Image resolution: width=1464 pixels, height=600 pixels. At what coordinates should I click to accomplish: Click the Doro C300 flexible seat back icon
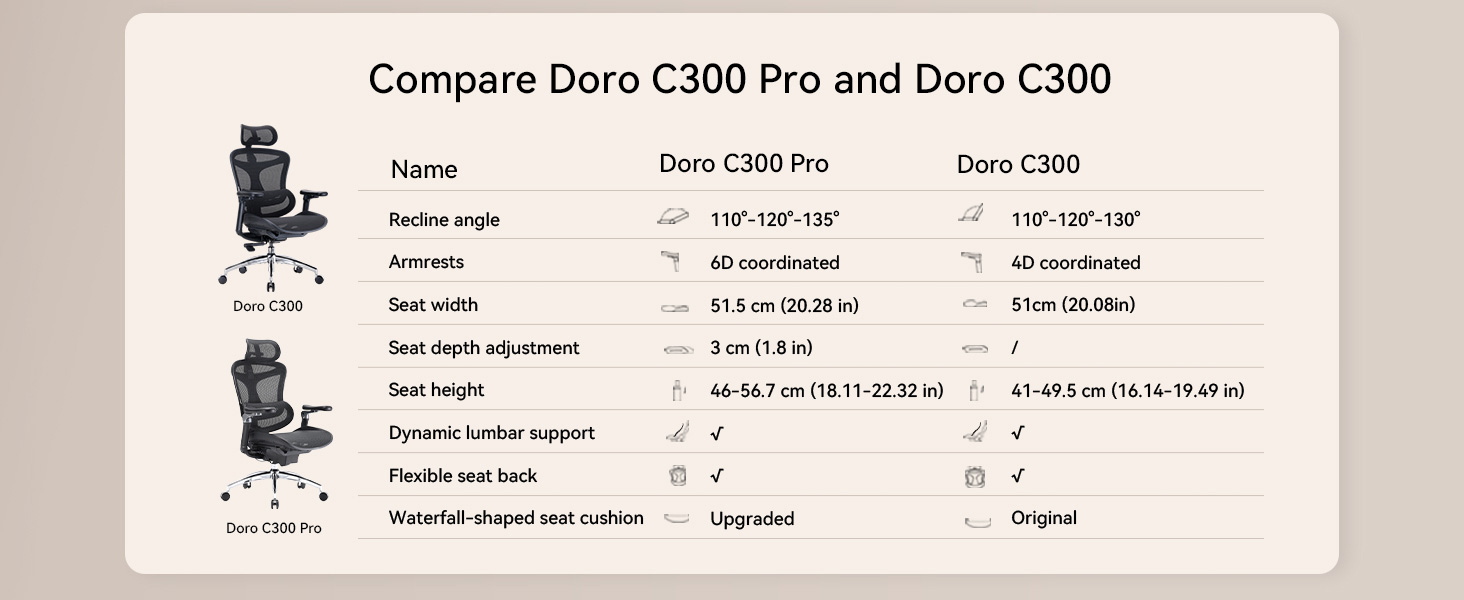tap(975, 476)
